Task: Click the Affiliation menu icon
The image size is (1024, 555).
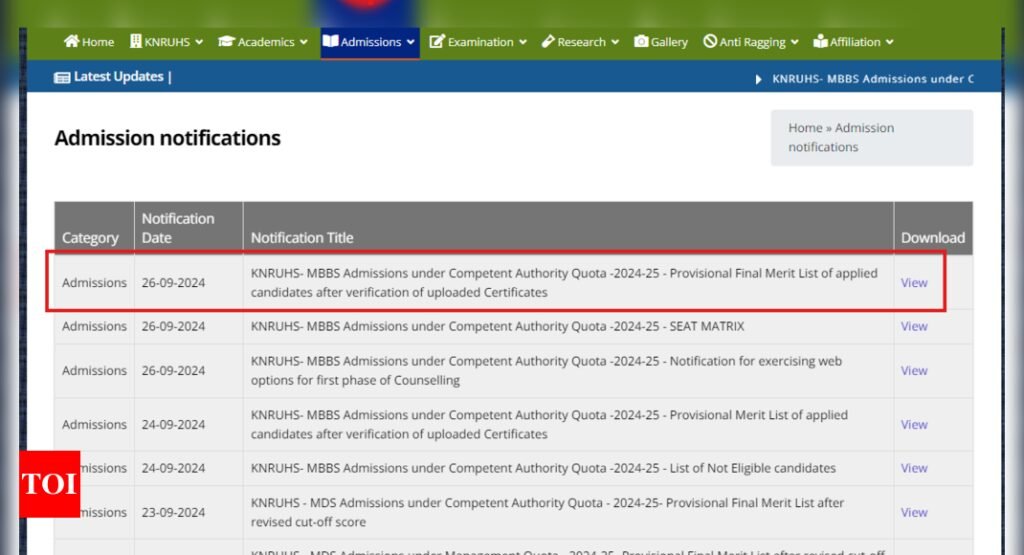Action: click(821, 42)
